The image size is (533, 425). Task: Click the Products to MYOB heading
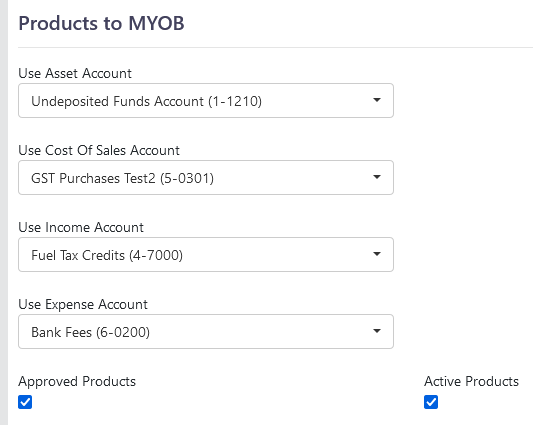[101, 23]
